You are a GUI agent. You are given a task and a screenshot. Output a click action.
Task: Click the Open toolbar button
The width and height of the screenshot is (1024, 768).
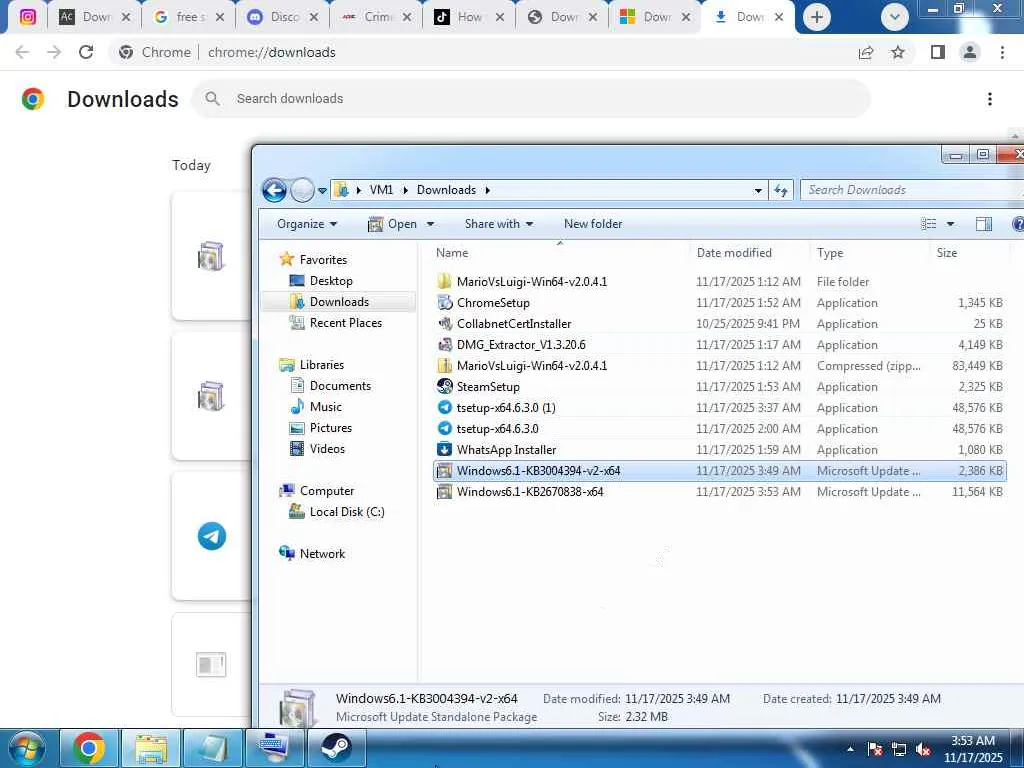click(393, 224)
